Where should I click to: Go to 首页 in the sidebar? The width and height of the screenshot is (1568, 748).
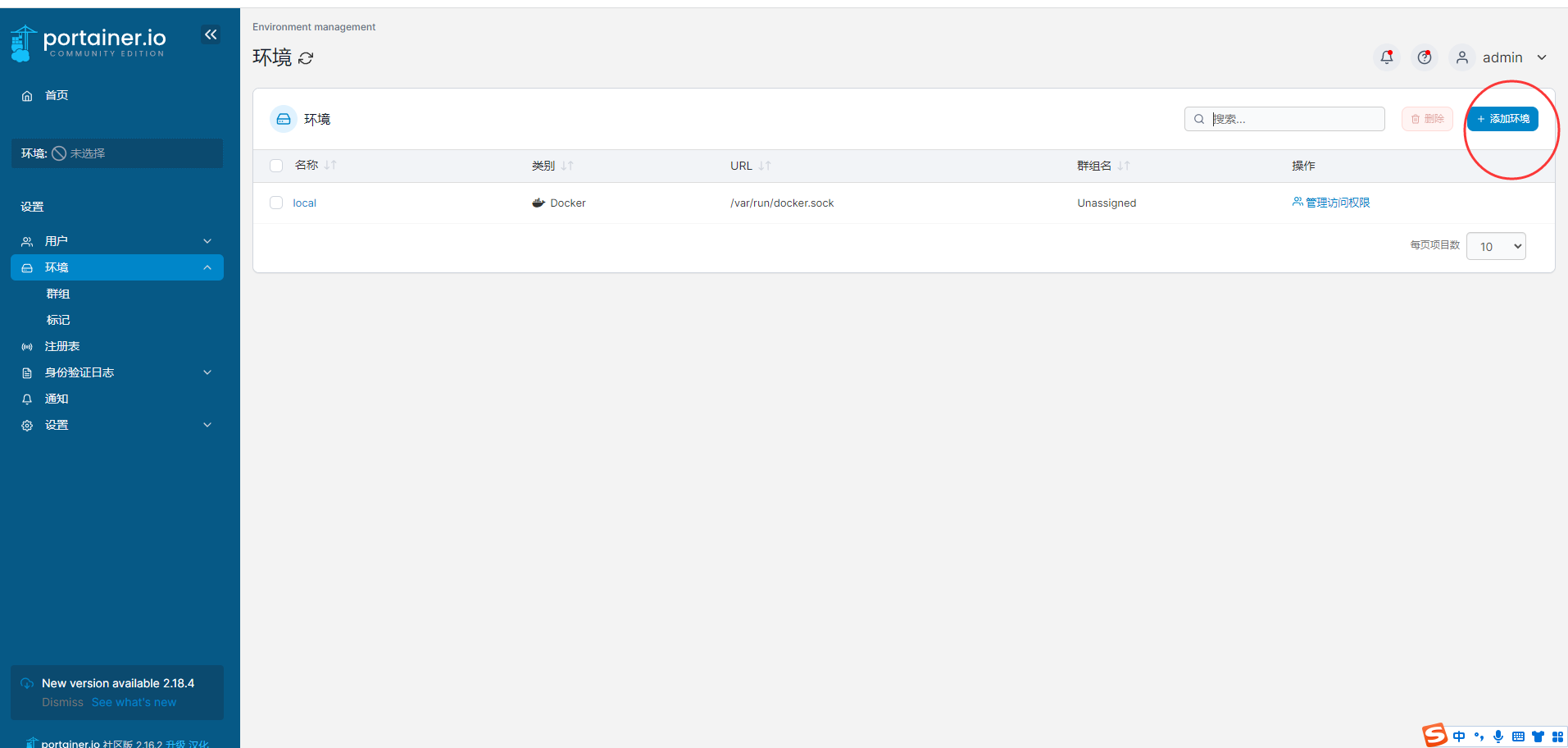tap(57, 95)
